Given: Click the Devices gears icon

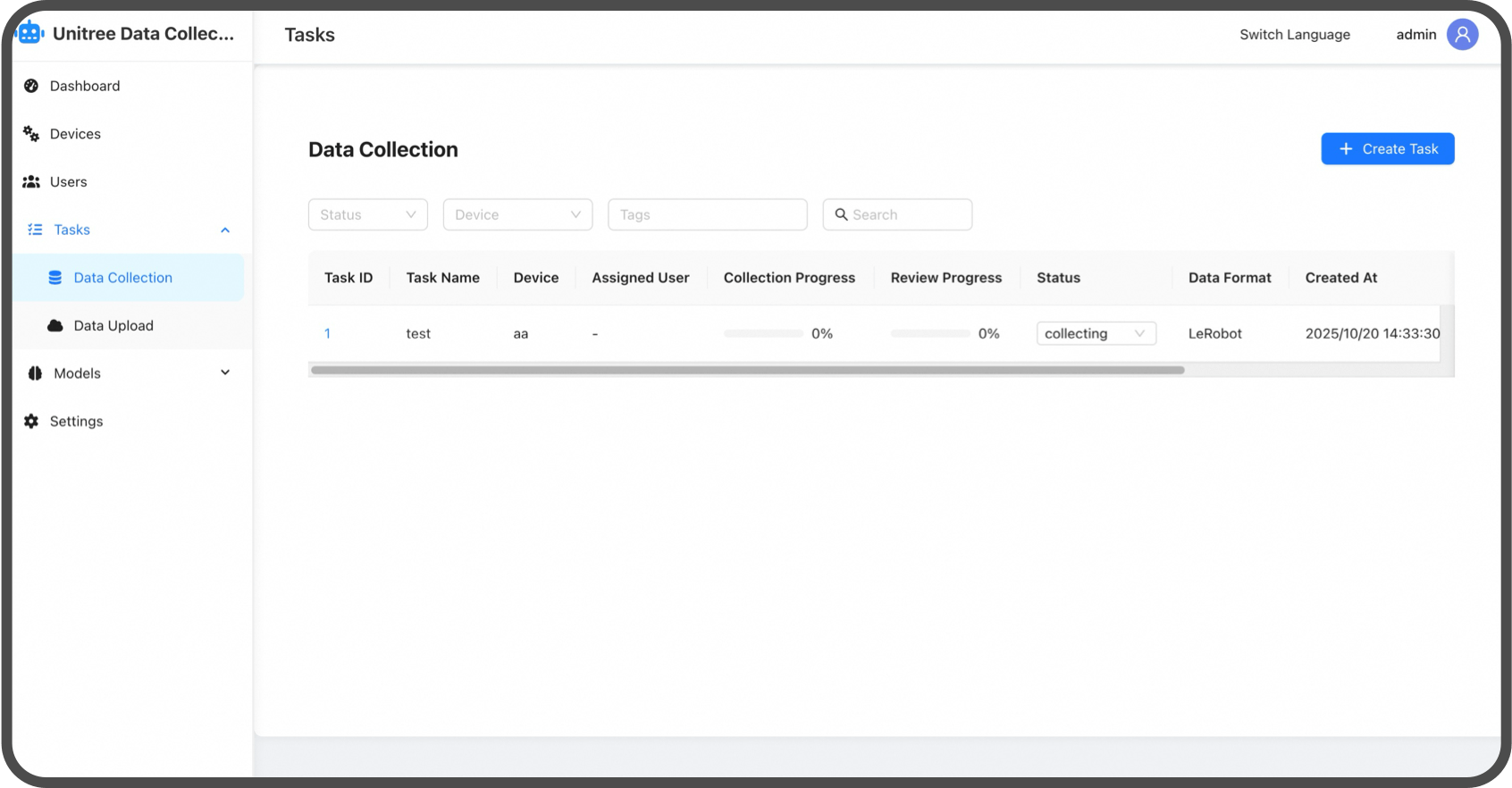Looking at the screenshot, I should pyautogui.click(x=31, y=134).
